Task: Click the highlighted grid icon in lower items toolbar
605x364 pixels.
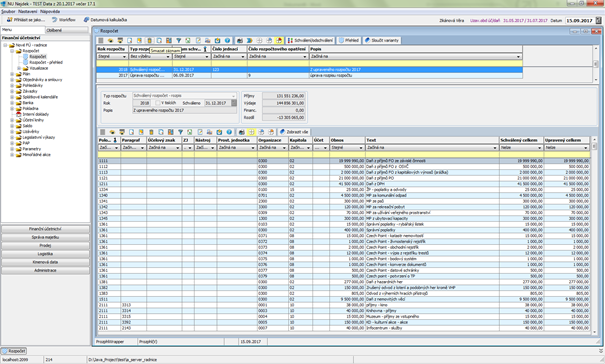Action: (251, 132)
